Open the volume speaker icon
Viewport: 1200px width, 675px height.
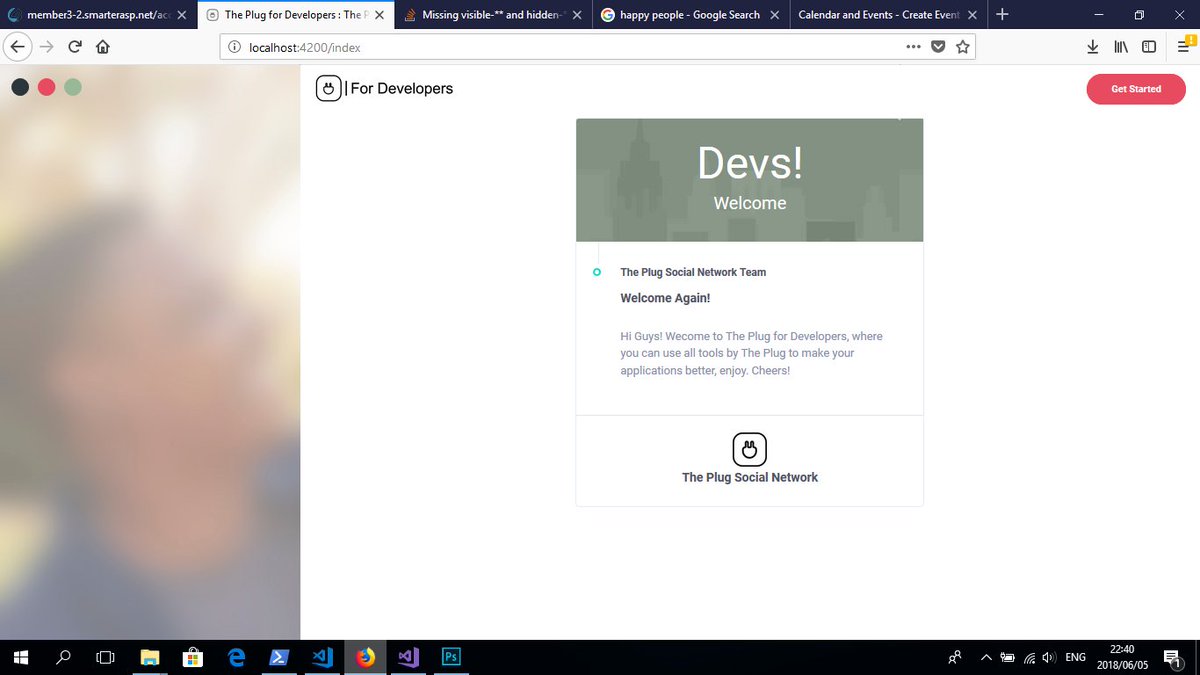(x=1049, y=657)
